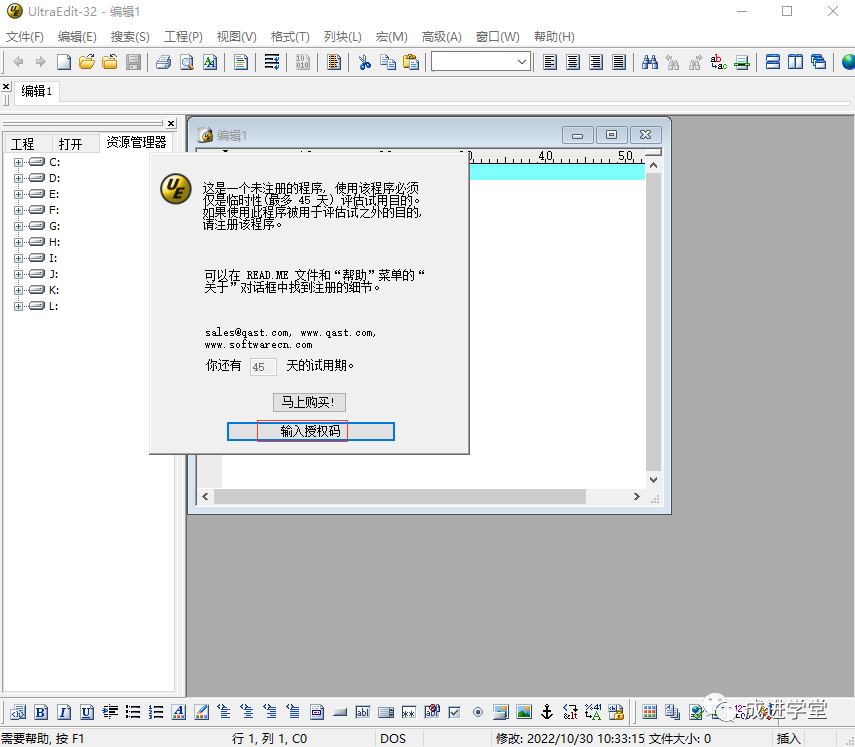Click the cascade windows icon
Image resolution: width=855 pixels, height=747 pixels.
pyautogui.click(x=818, y=62)
